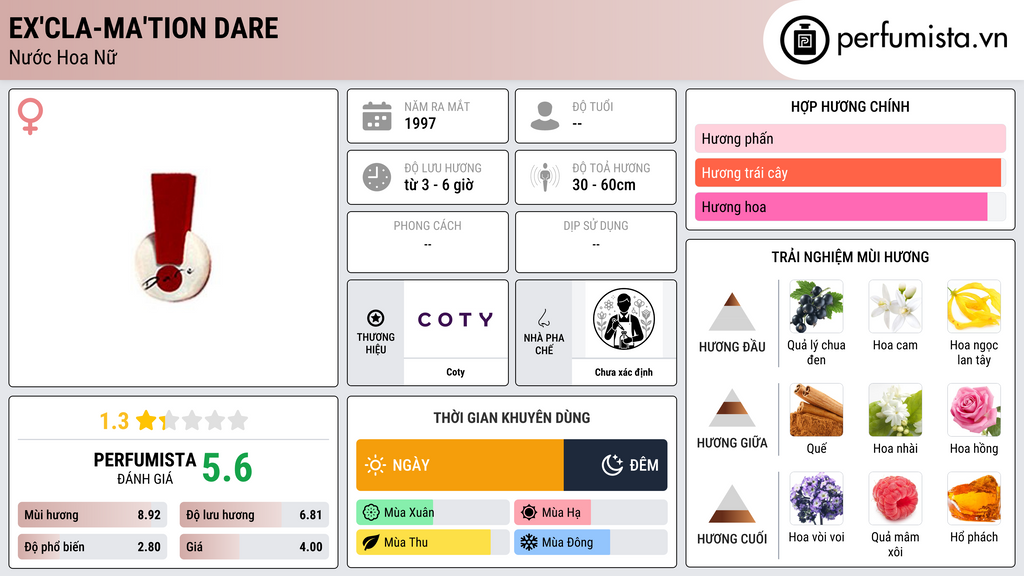This screenshot has height=576, width=1024.
Task: Click the Hương phấn accord bar
Action: tap(850, 138)
